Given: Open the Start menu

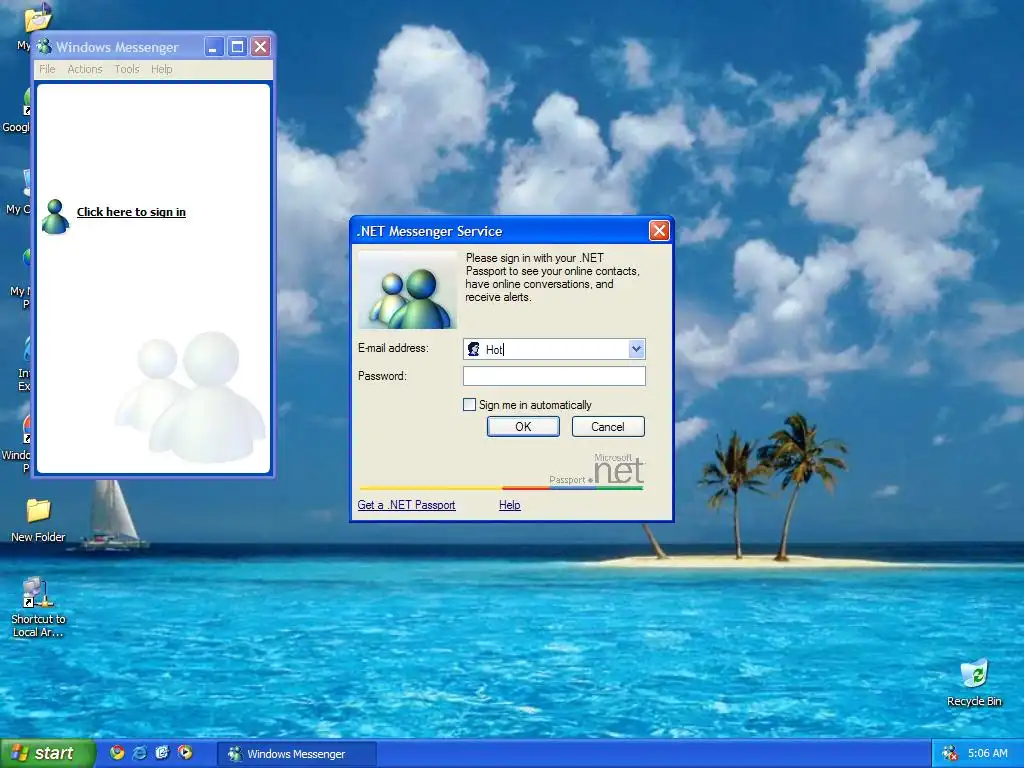Looking at the screenshot, I should [48, 753].
